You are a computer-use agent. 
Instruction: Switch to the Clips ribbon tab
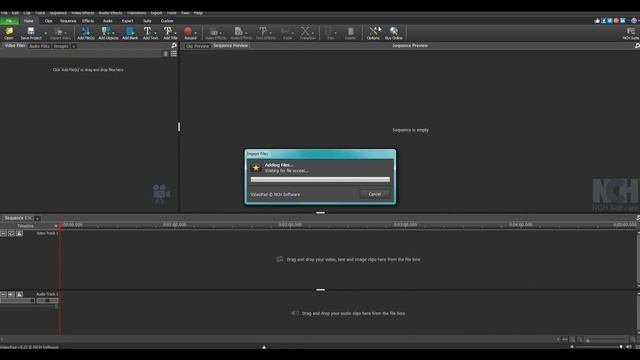pos(49,21)
